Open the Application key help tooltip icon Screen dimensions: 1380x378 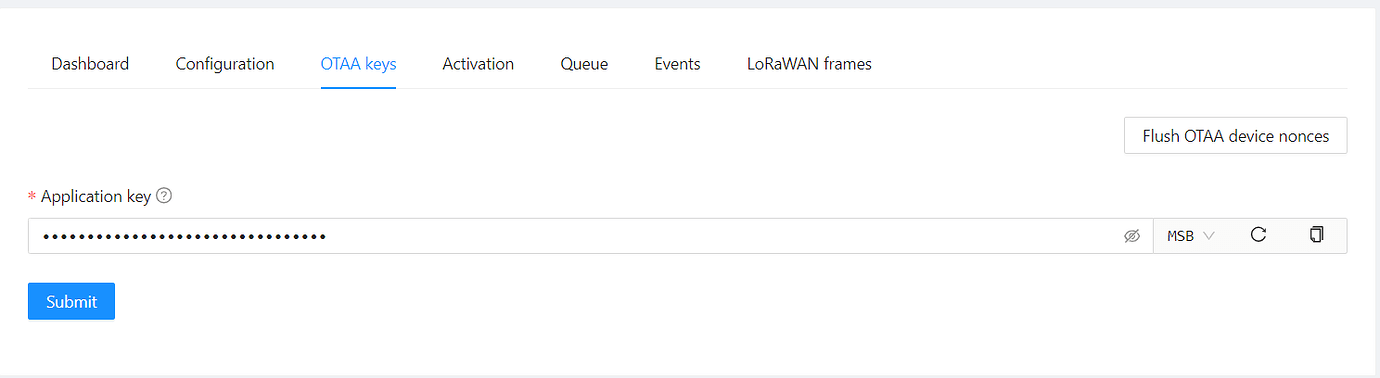click(165, 196)
